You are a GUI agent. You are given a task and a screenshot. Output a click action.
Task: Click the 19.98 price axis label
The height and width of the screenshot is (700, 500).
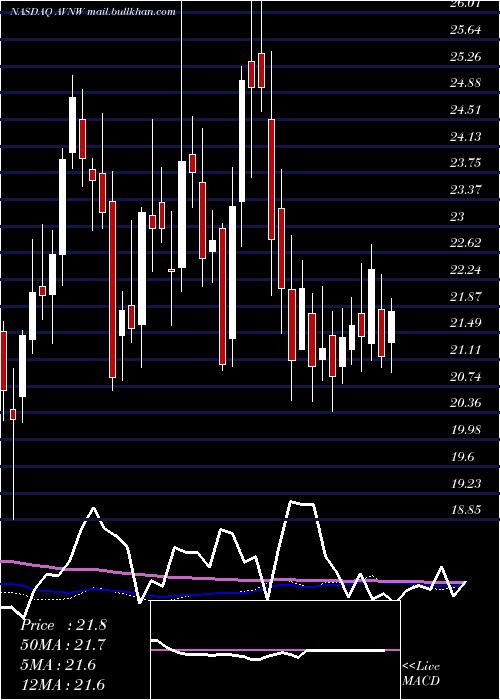[x=466, y=430]
